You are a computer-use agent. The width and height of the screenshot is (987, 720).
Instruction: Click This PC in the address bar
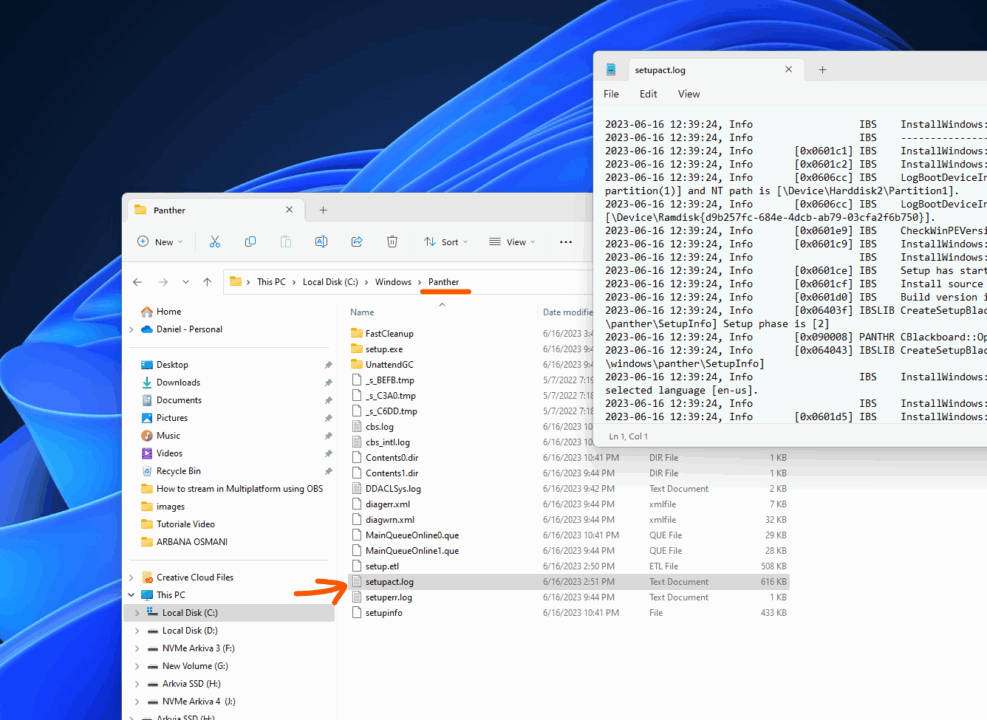[271, 282]
